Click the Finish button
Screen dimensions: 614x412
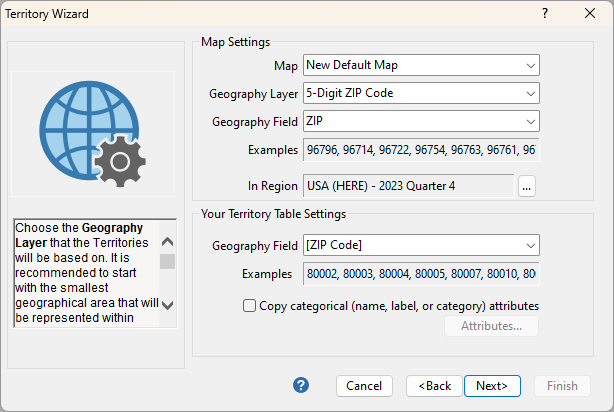pyautogui.click(x=562, y=386)
